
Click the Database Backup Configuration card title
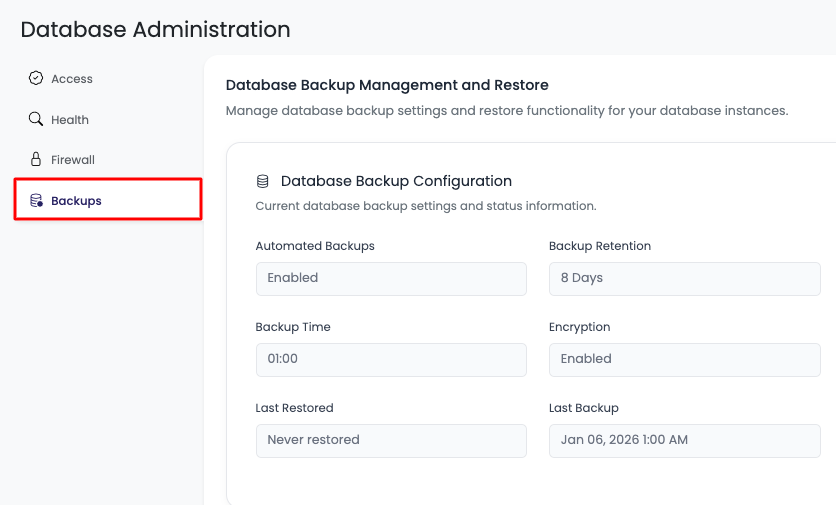pyautogui.click(x=396, y=181)
